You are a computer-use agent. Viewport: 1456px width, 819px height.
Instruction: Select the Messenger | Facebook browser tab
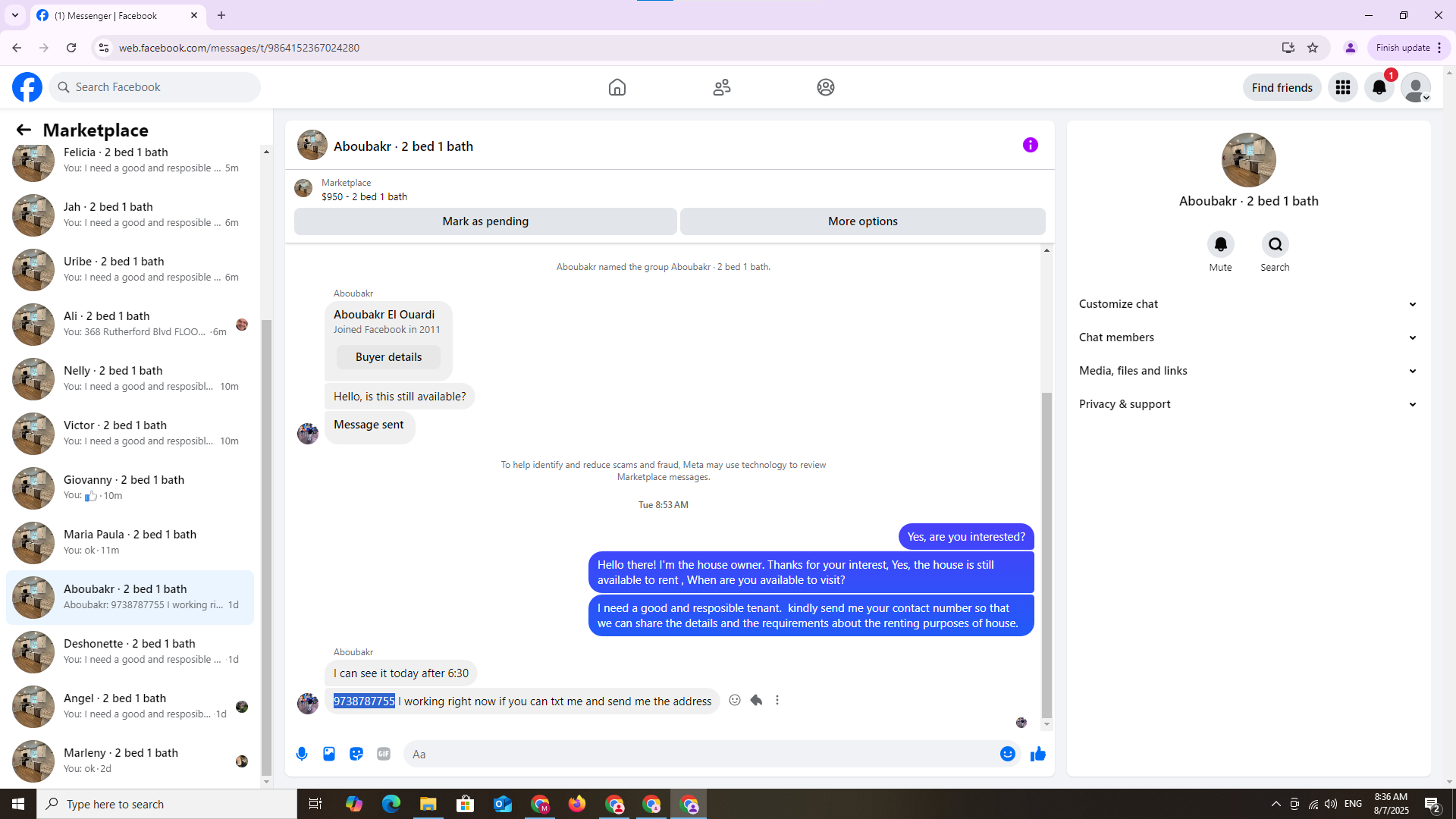point(118,15)
